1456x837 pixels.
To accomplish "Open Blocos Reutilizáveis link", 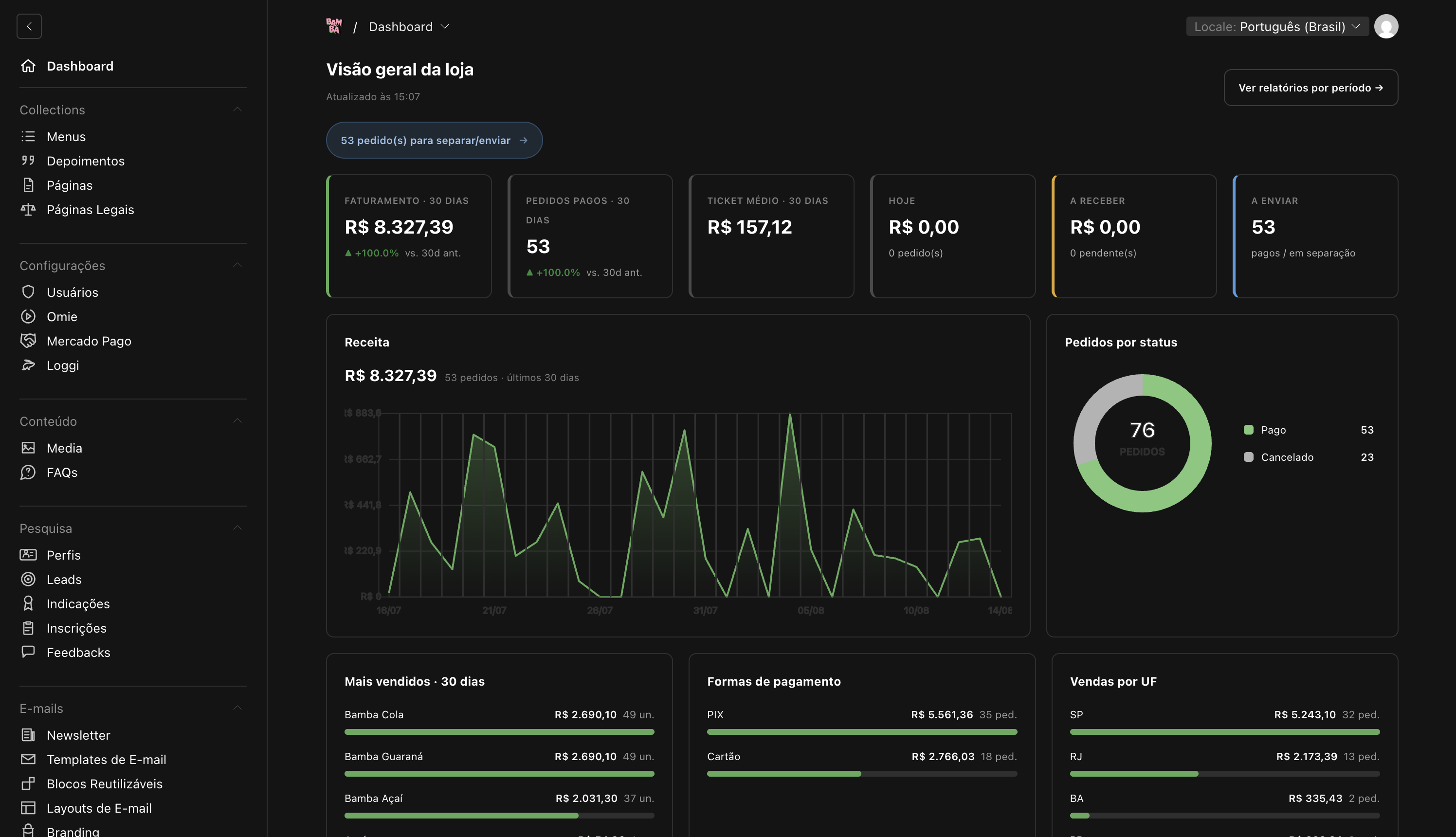I will (105, 783).
